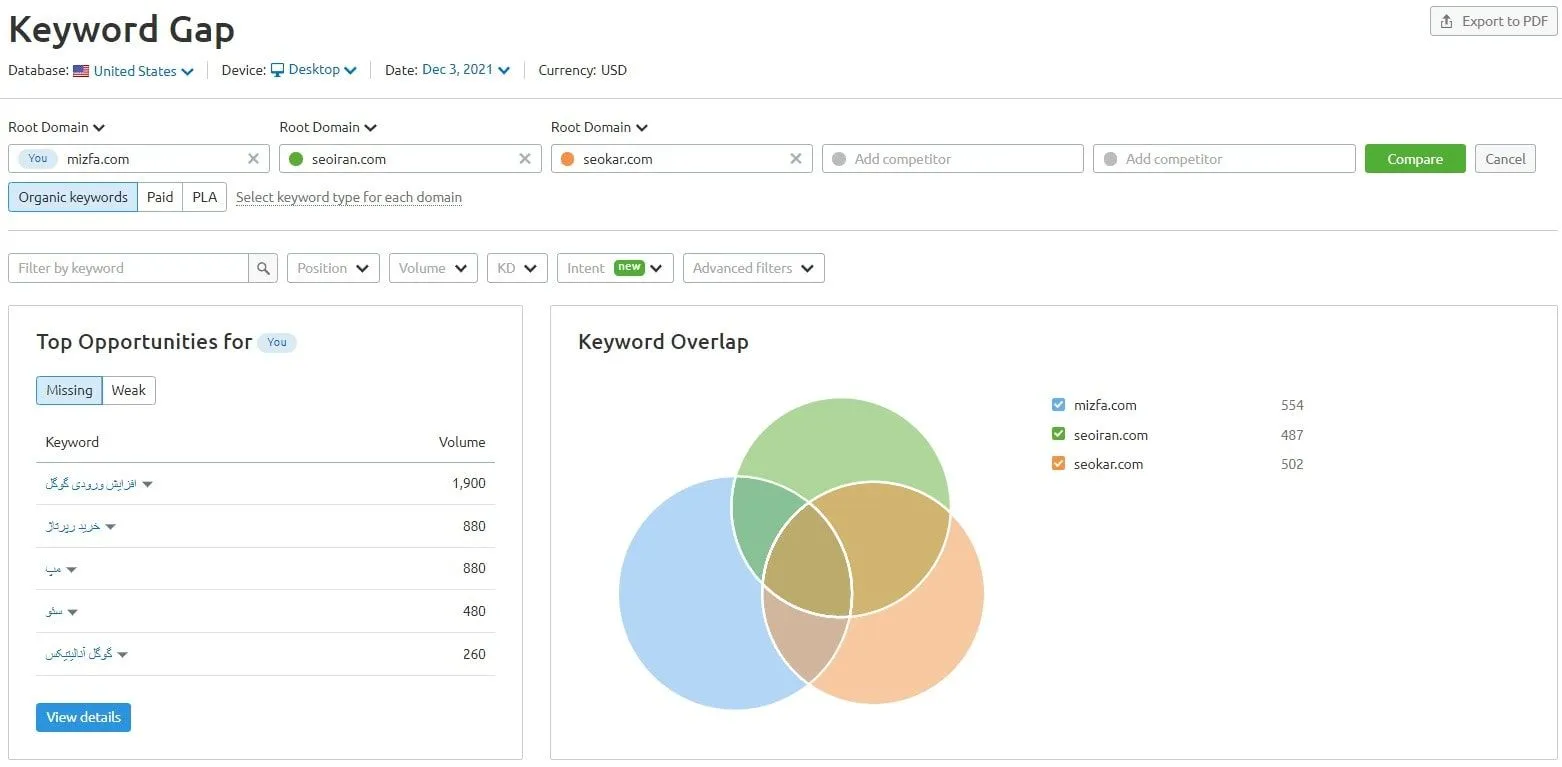1562x767 pixels.
Task: Open the KD filter dropdown
Action: 517,268
